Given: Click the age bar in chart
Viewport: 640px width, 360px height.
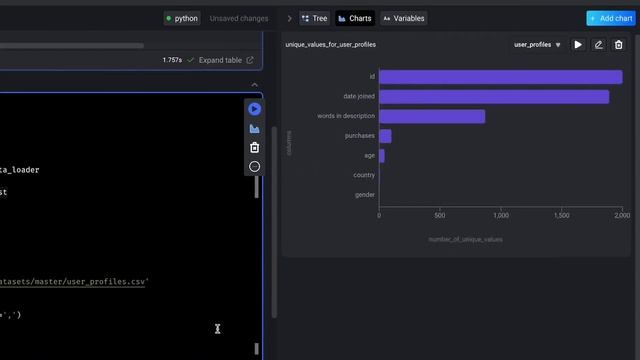Looking at the screenshot, I should point(382,156).
